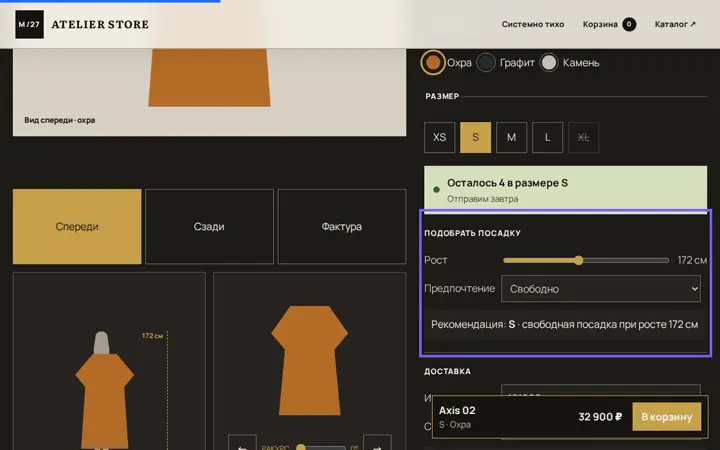Image resolution: width=720 pixels, height=450 pixels.
Task: Open the Каталог link
Action: (x=675, y=24)
